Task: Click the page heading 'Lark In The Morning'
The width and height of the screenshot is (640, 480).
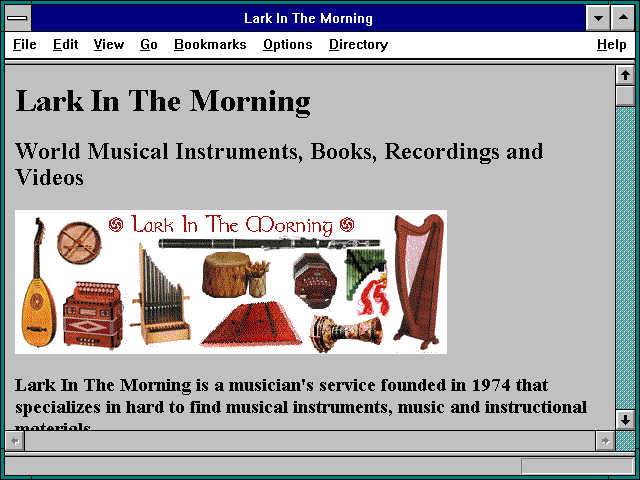Action: coord(163,101)
